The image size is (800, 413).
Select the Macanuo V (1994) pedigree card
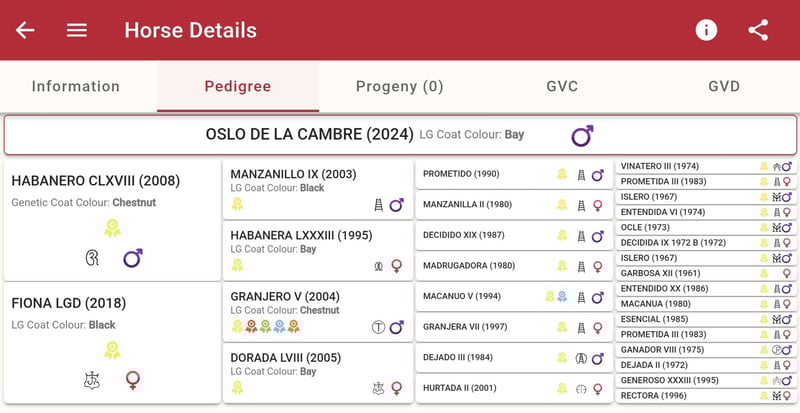coord(462,296)
